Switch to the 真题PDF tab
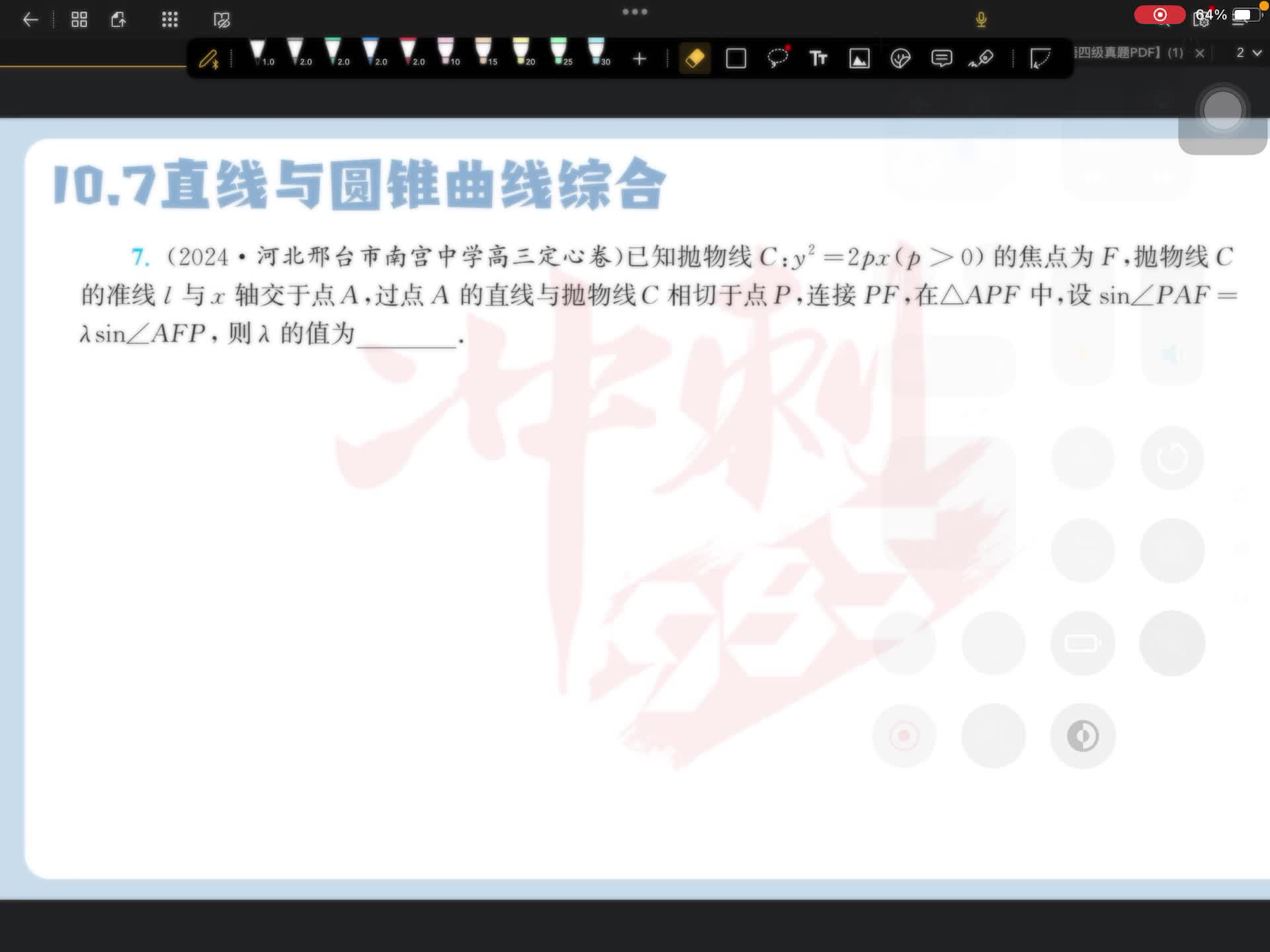The image size is (1270, 952). click(1126, 52)
